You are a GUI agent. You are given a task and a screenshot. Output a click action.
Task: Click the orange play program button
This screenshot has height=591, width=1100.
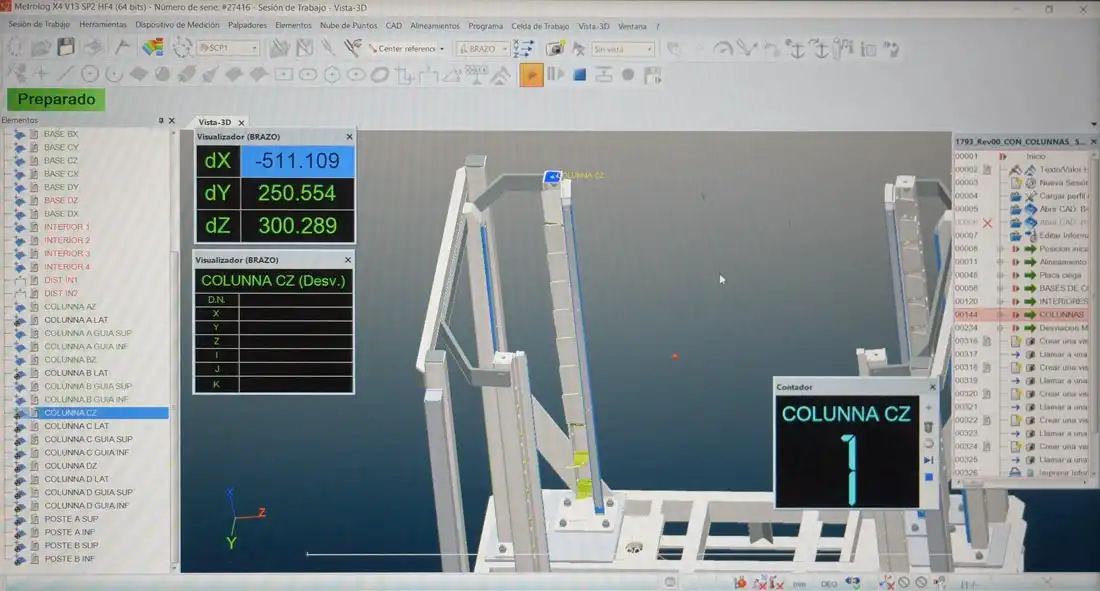pos(531,74)
